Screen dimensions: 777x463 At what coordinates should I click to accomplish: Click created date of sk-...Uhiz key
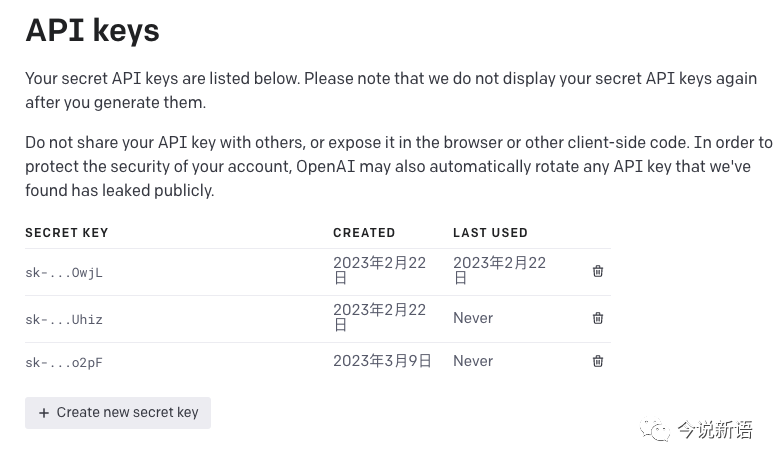380,317
